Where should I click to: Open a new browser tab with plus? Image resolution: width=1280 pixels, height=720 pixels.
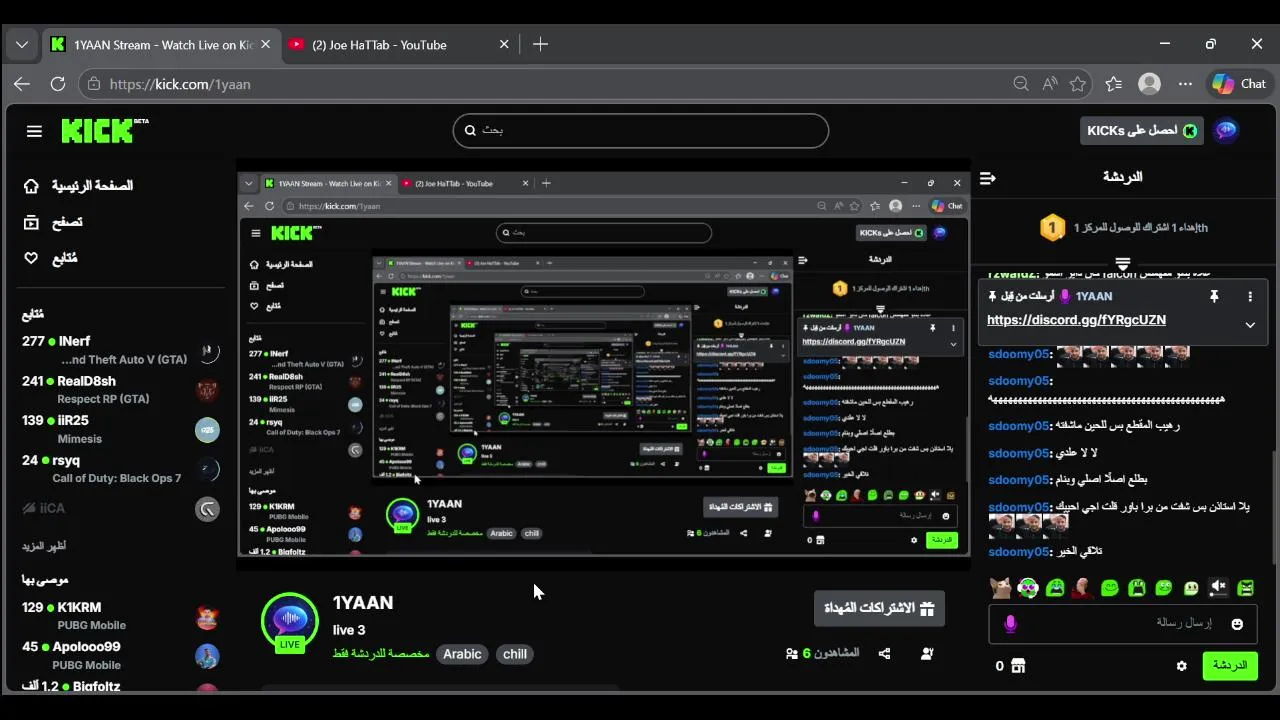pyautogui.click(x=540, y=44)
